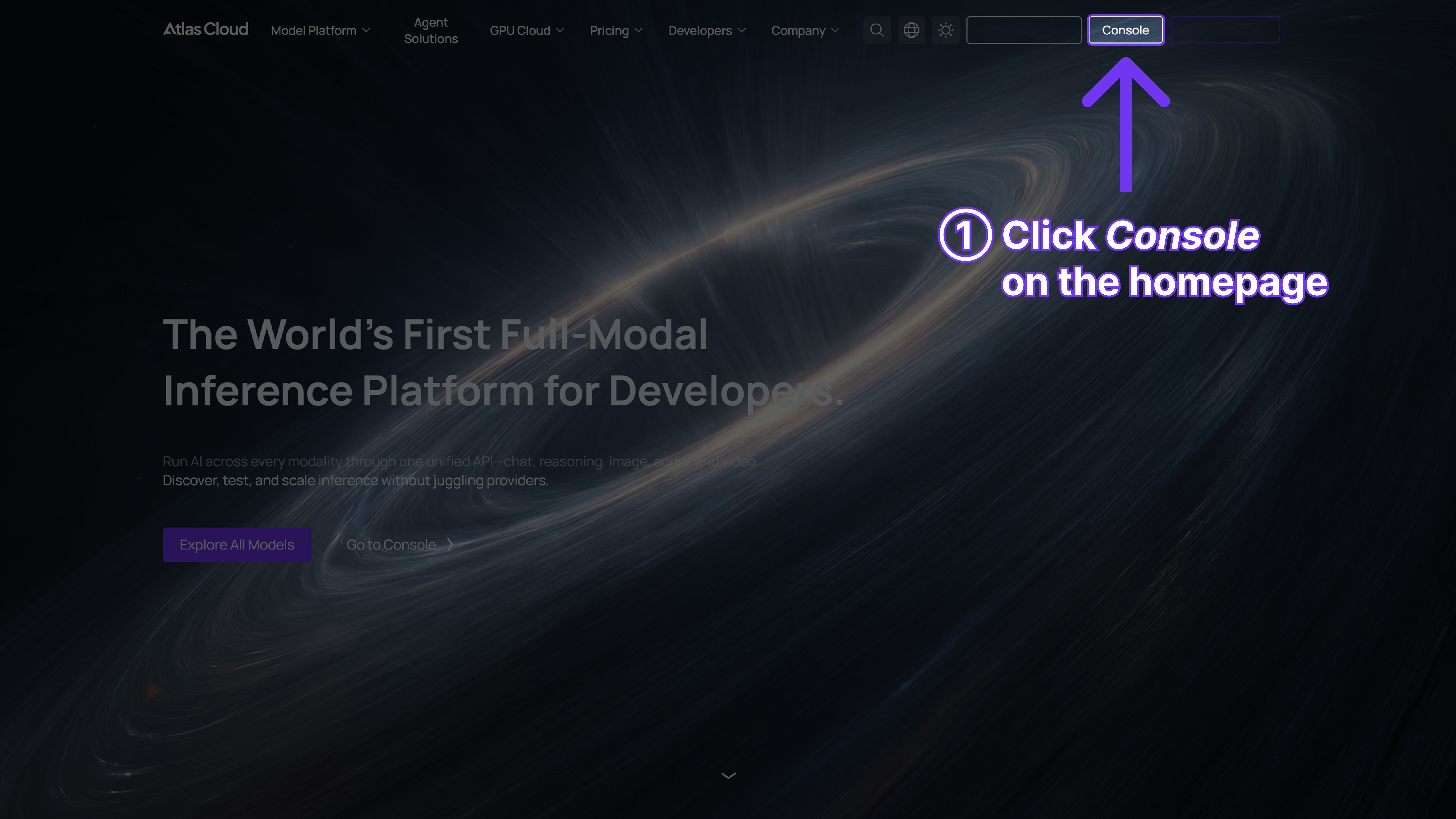Click the globe language icon

(x=911, y=30)
